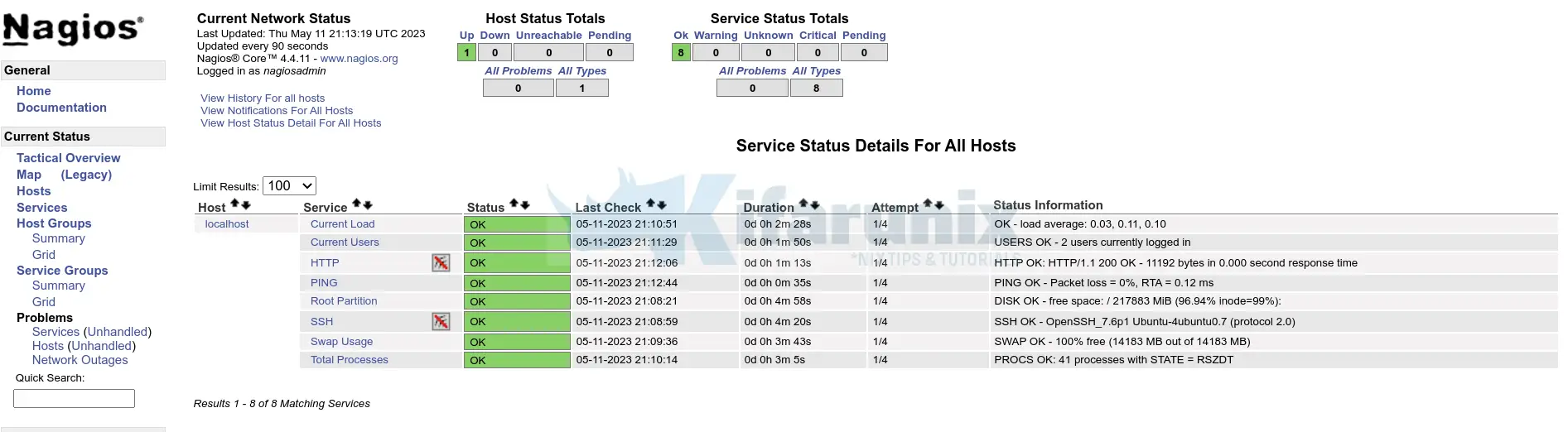Open Service Groups Grid view
Image resolution: width=1568 pixels, height=432 pixels.
point(44,302)
